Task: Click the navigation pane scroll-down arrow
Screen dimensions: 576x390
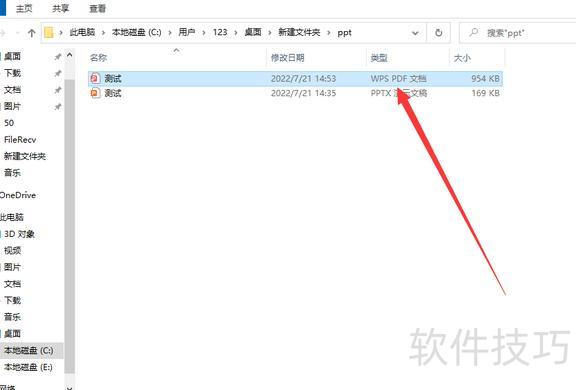Action: (70, 387)
